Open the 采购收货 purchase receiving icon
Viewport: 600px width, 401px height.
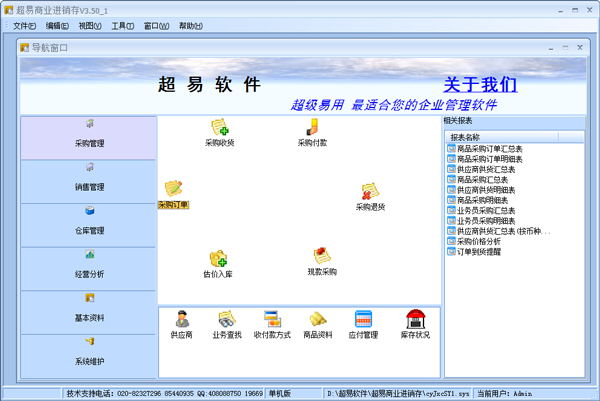point(219,128)
